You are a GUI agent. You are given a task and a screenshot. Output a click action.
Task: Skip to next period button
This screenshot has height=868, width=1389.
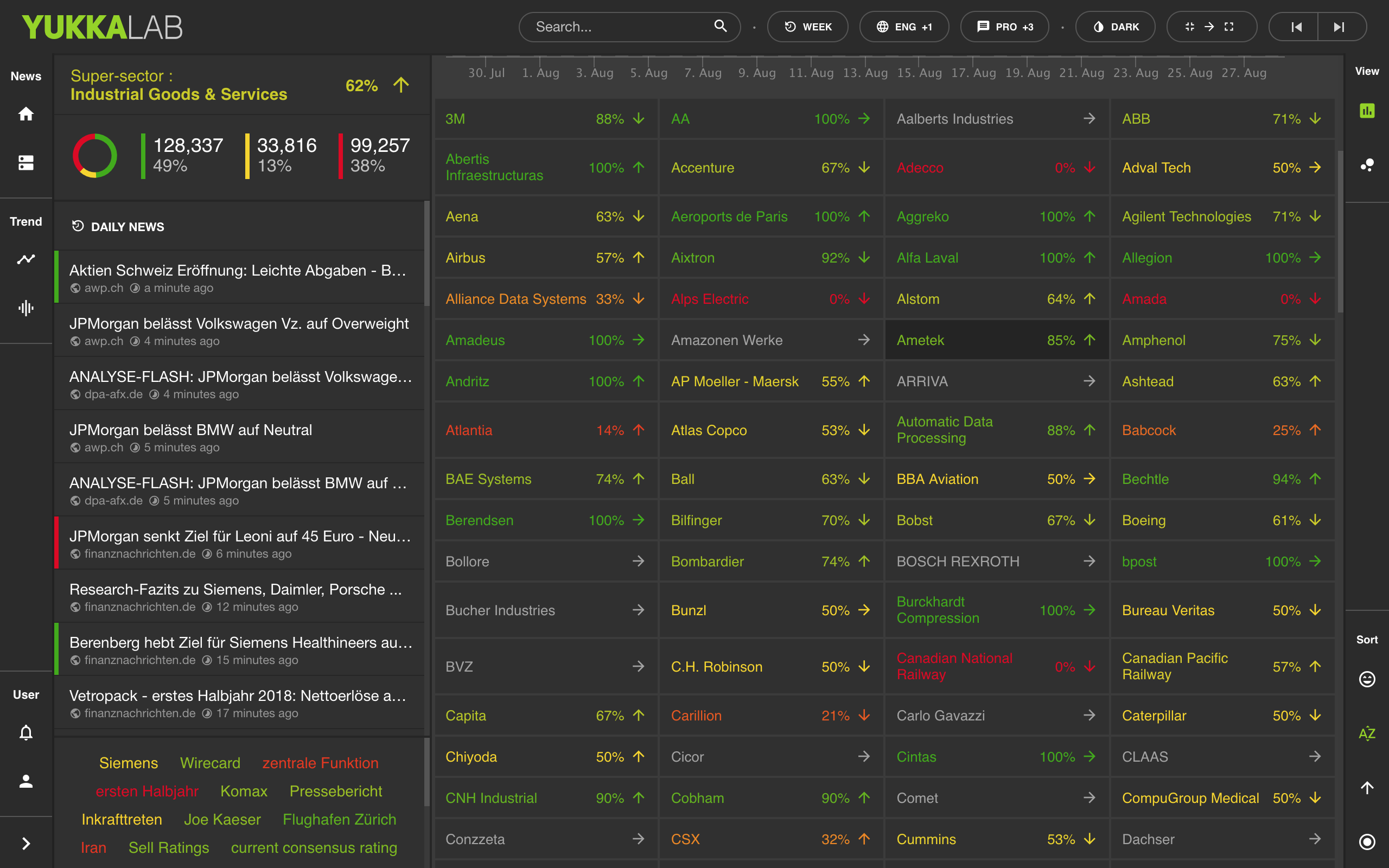point(1339,27)
